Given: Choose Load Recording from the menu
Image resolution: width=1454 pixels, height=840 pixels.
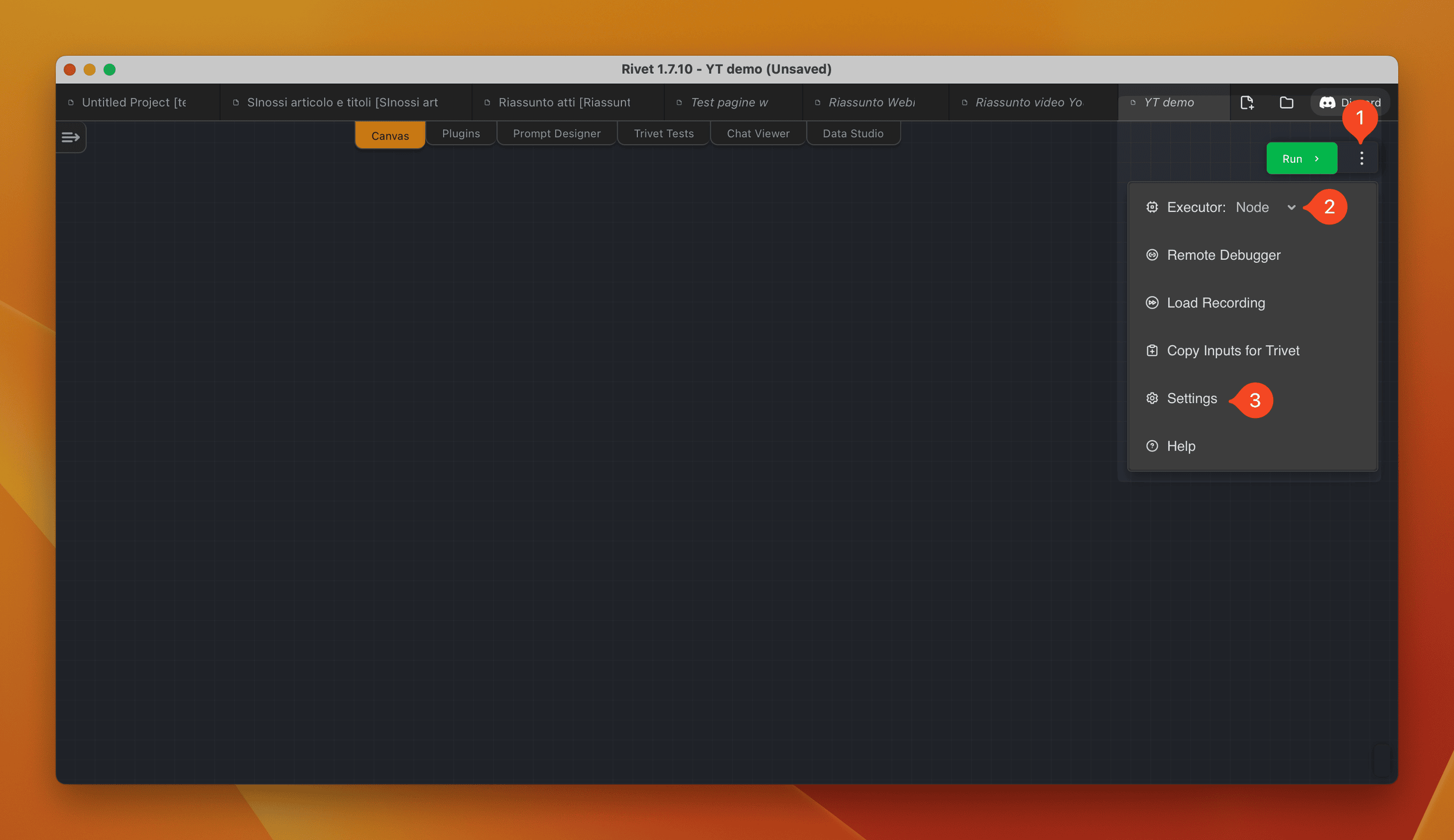Looking at the screenshot, I should coord(1252,302).
